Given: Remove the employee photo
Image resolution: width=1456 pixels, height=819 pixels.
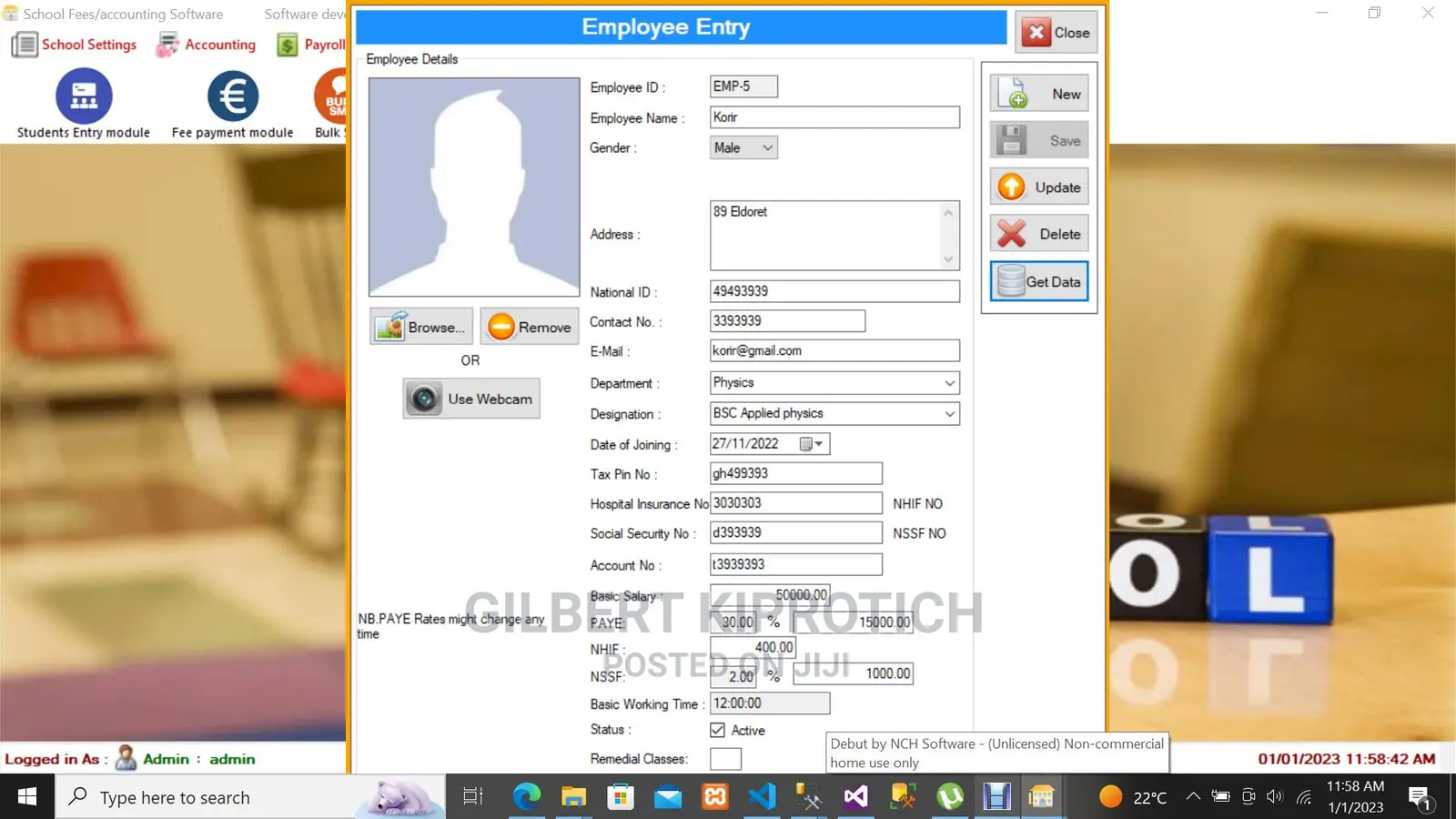Looking at the screenshot, I should tap(531, 327).
